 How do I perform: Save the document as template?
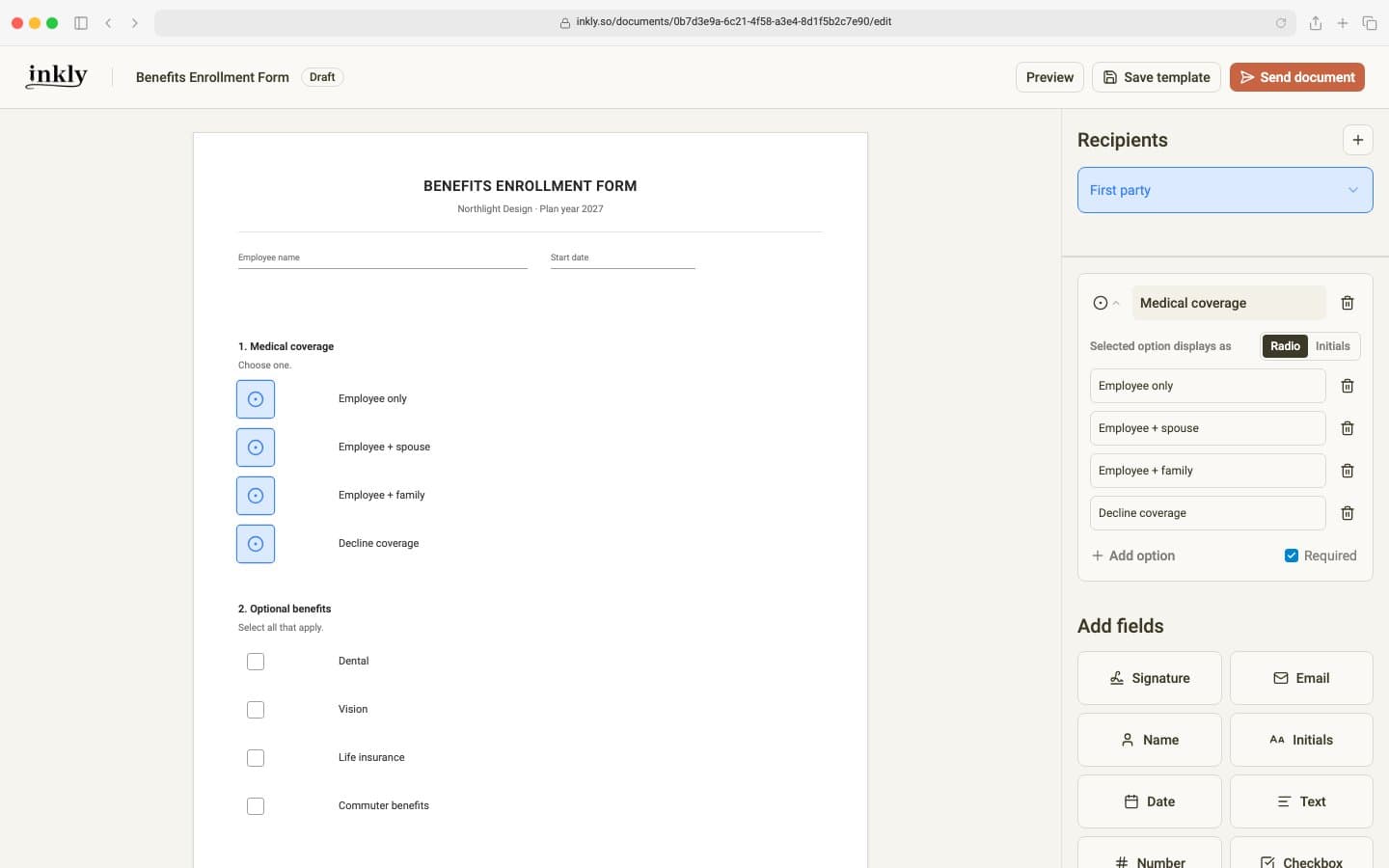[1156, 77]
